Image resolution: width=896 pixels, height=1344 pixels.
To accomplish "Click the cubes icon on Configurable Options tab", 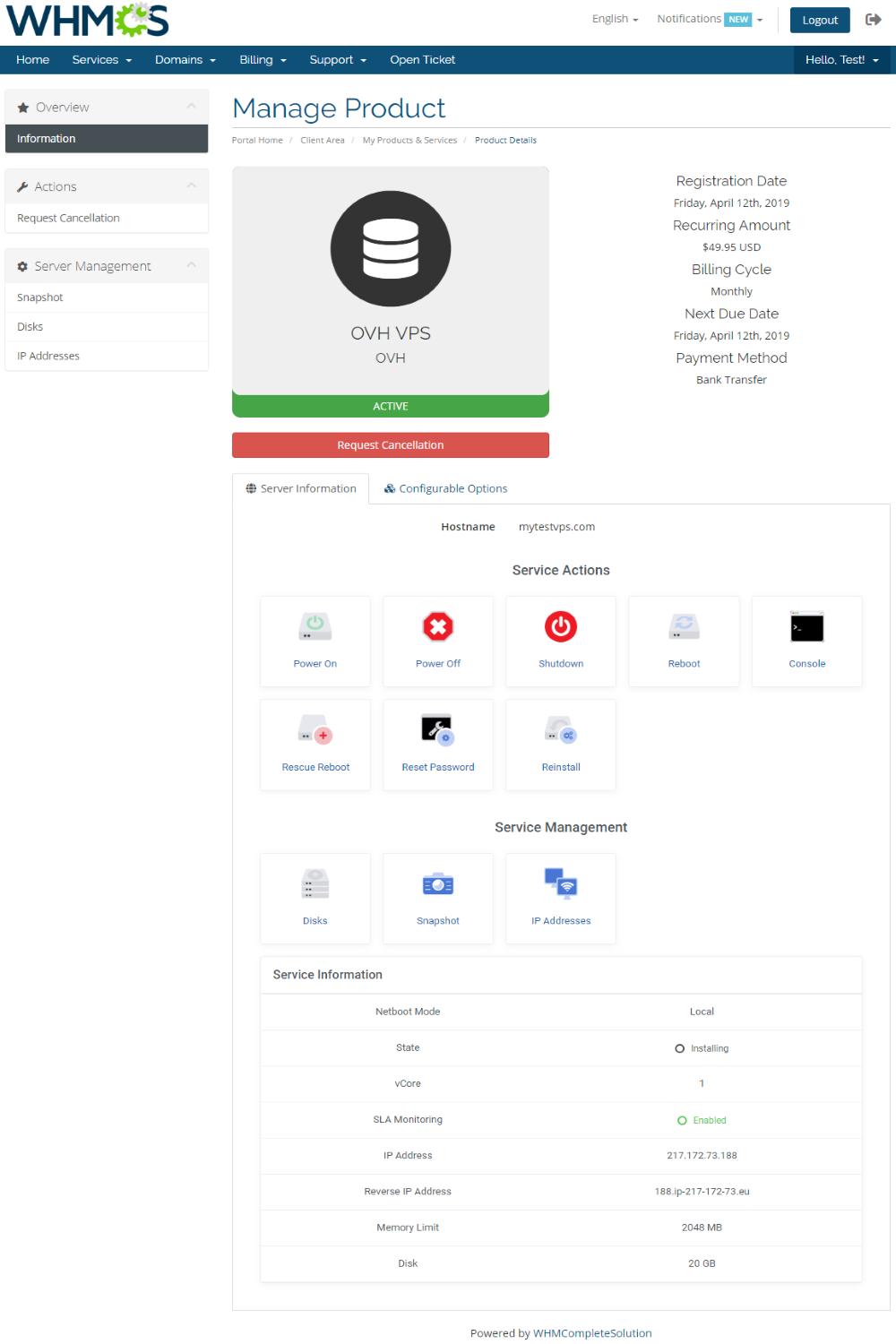I will click(390, 488).
